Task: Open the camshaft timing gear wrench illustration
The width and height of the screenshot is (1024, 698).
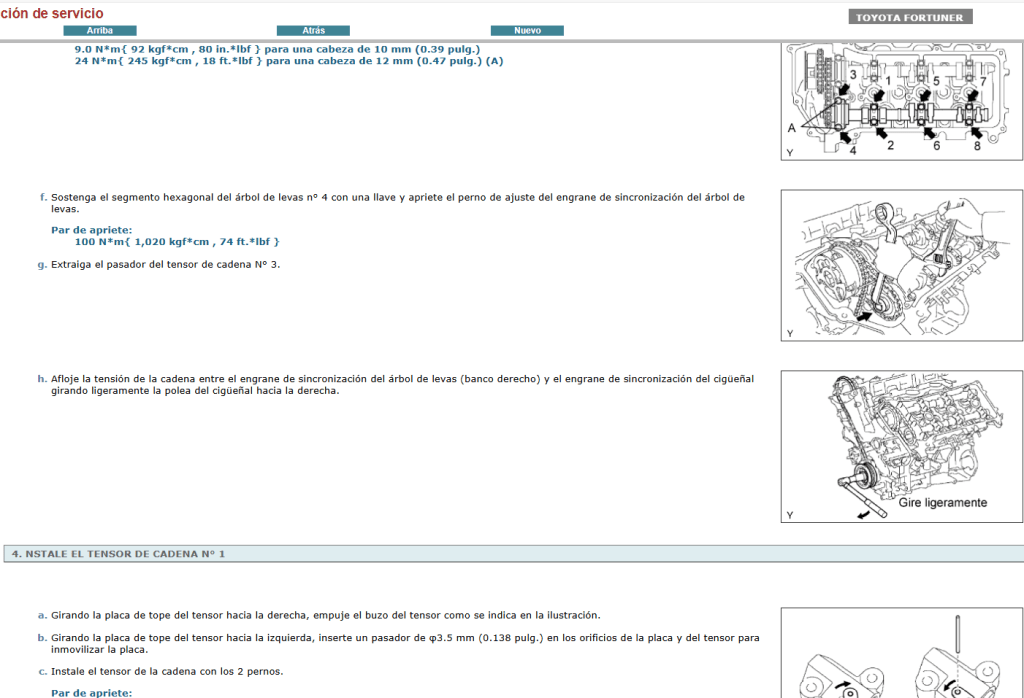Action: click(x=901, y=266)
